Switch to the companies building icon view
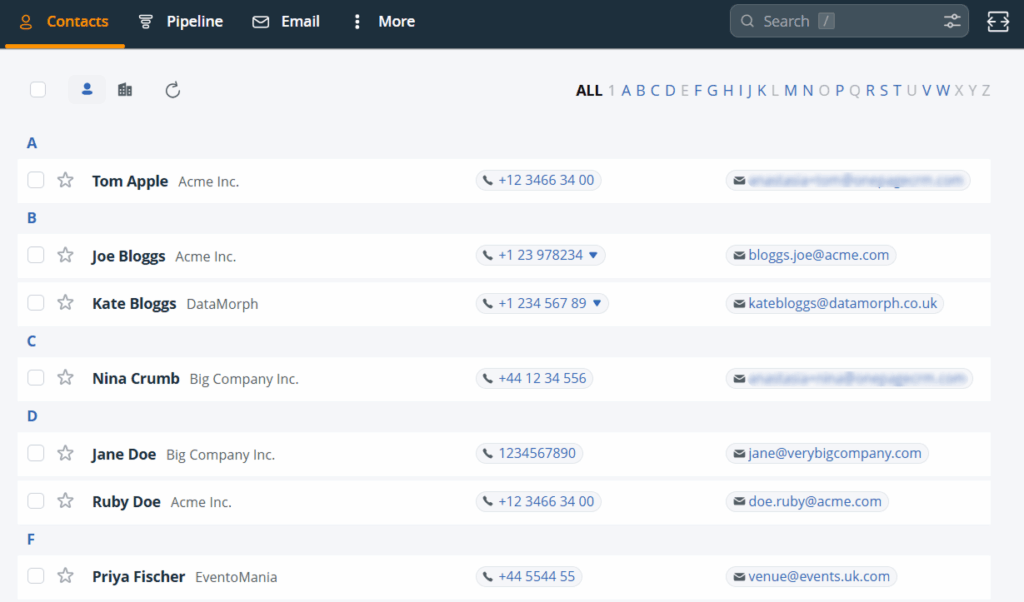The width and height of the screenshot is (1024, 602). (125, 90)
